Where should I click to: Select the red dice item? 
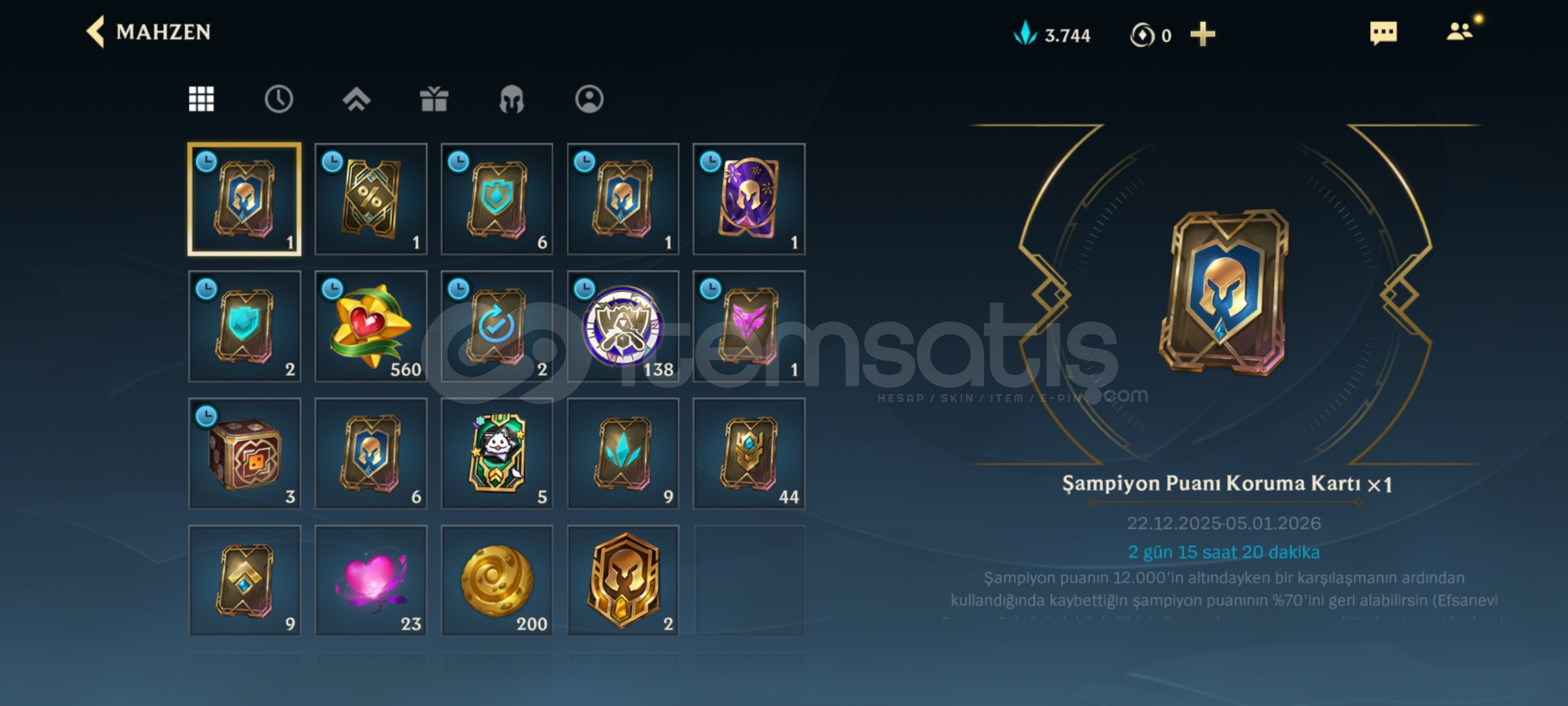pos(245,454)
